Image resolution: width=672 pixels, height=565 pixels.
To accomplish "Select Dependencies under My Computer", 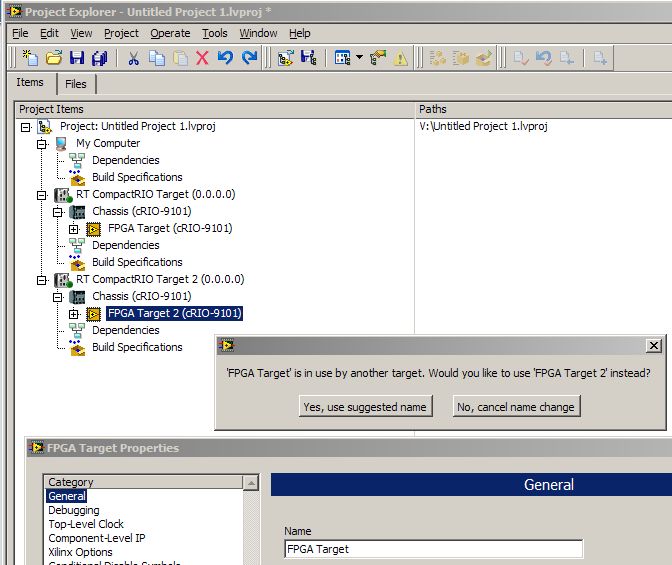I will (x=126, y=160).
